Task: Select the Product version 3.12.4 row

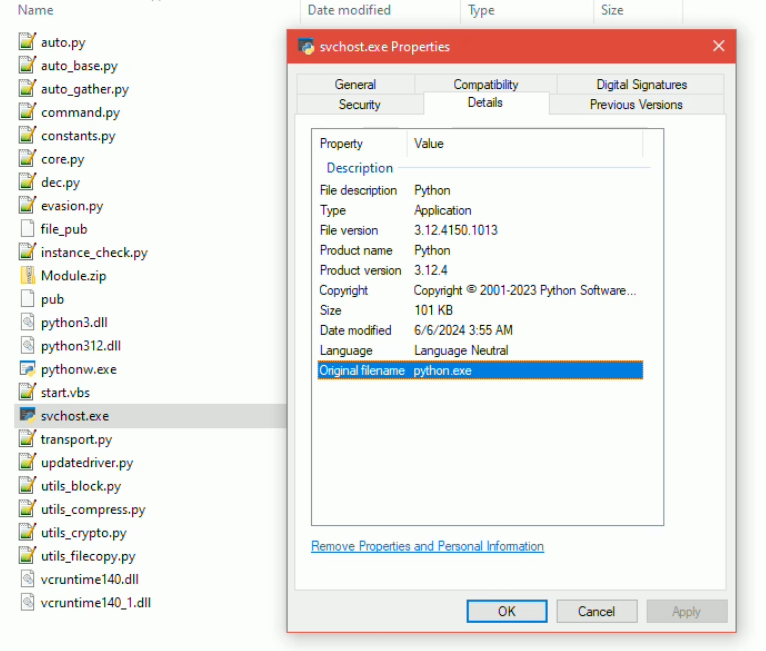Action: click(x=480, y=270)
